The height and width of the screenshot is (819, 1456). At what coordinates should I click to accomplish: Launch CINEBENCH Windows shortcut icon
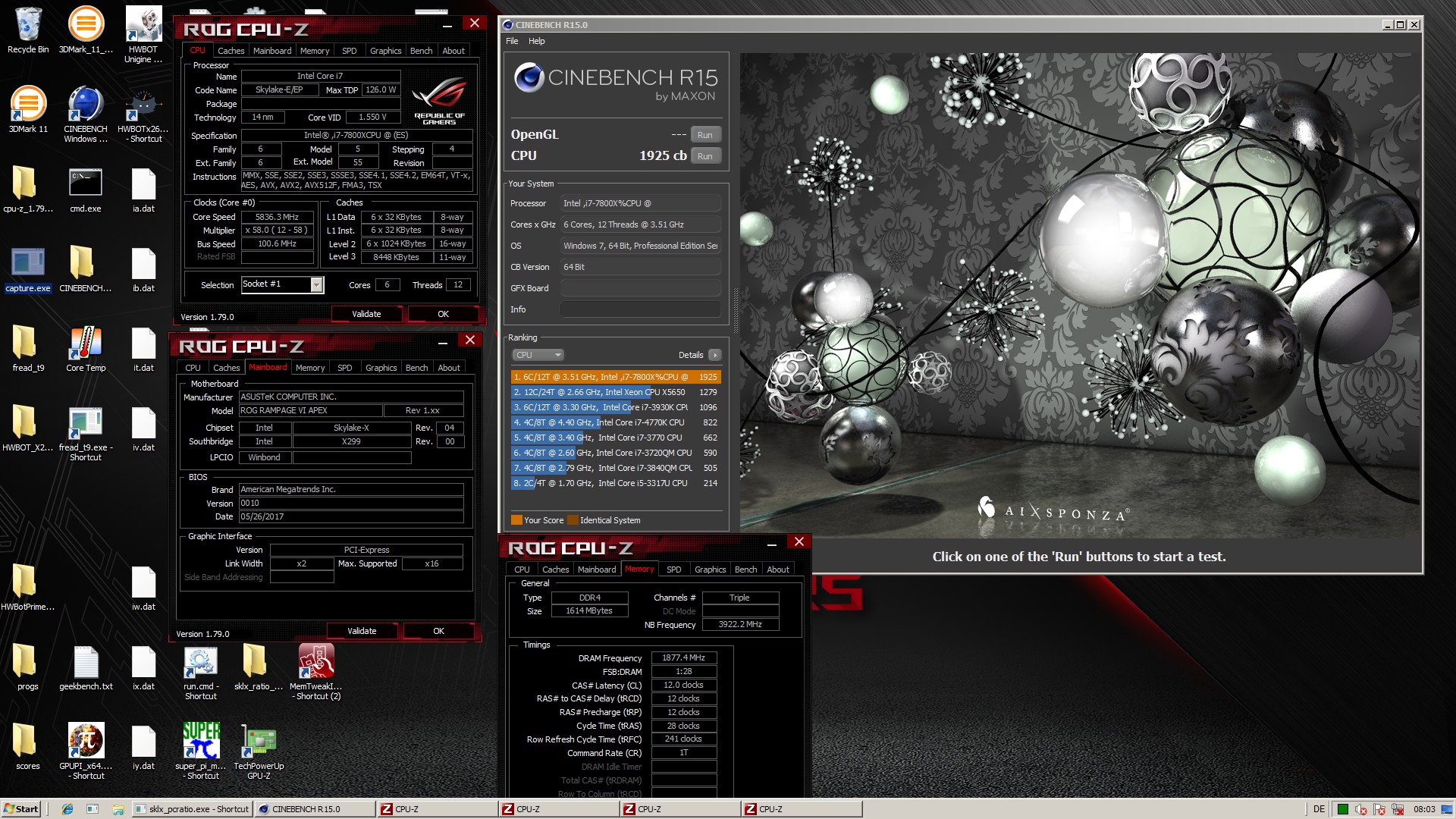[86, 114]
